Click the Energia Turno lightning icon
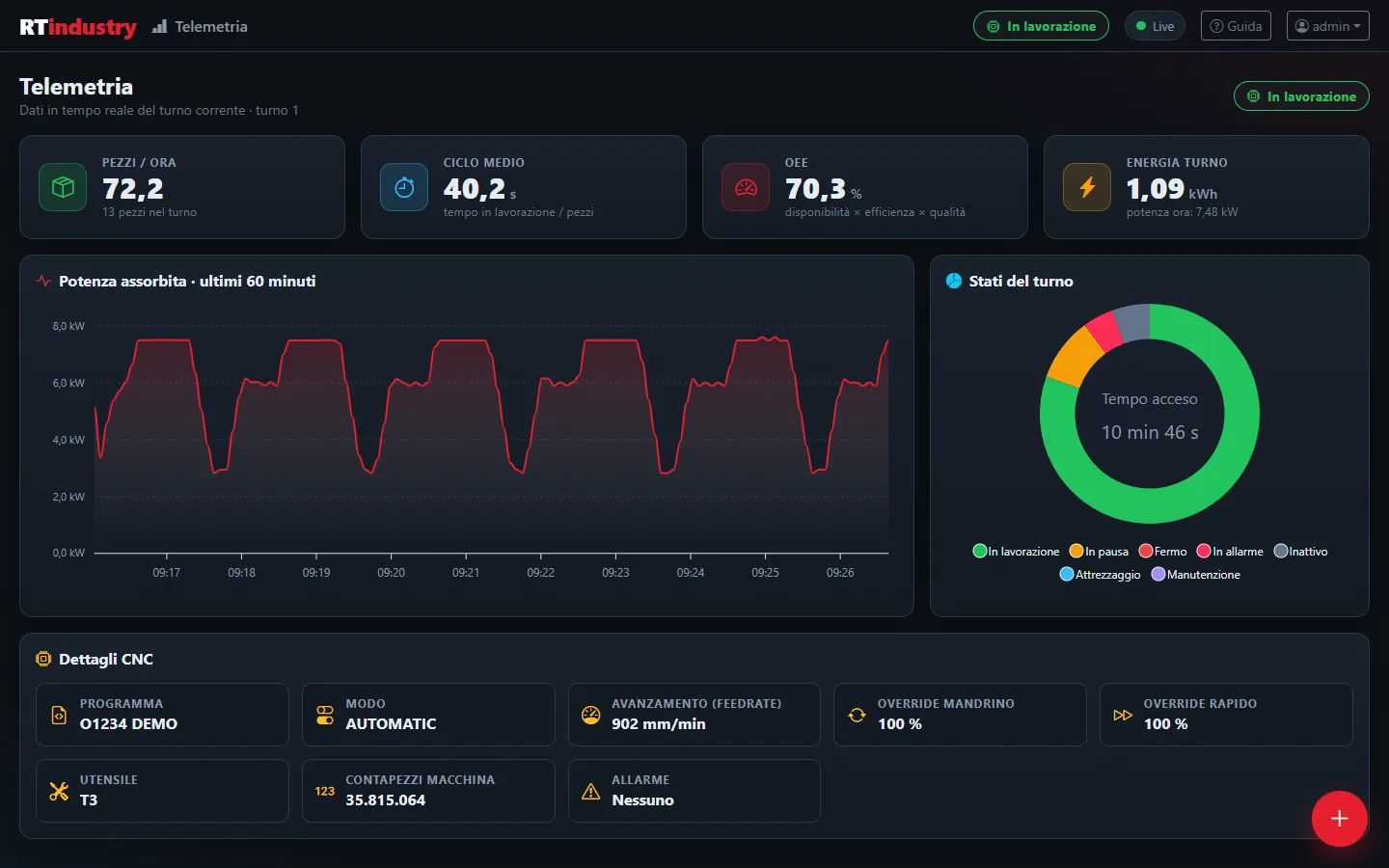 click(1087, 187)
